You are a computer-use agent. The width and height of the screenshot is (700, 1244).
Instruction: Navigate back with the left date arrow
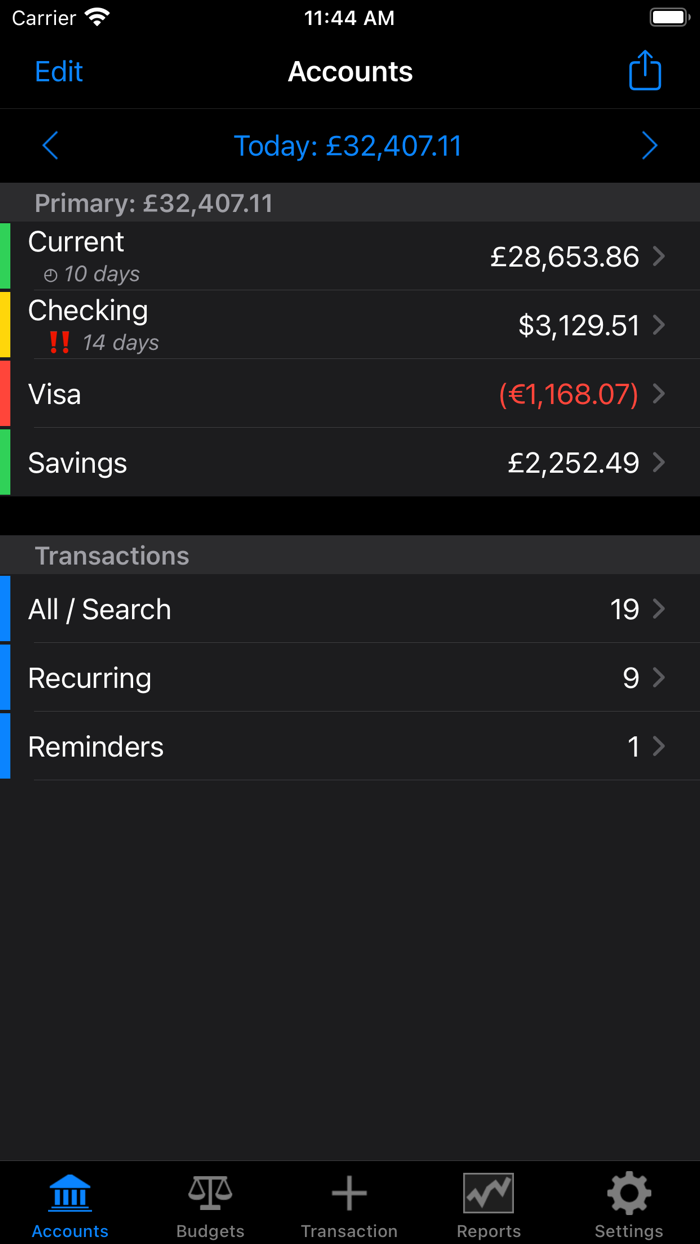click(50, 145)
